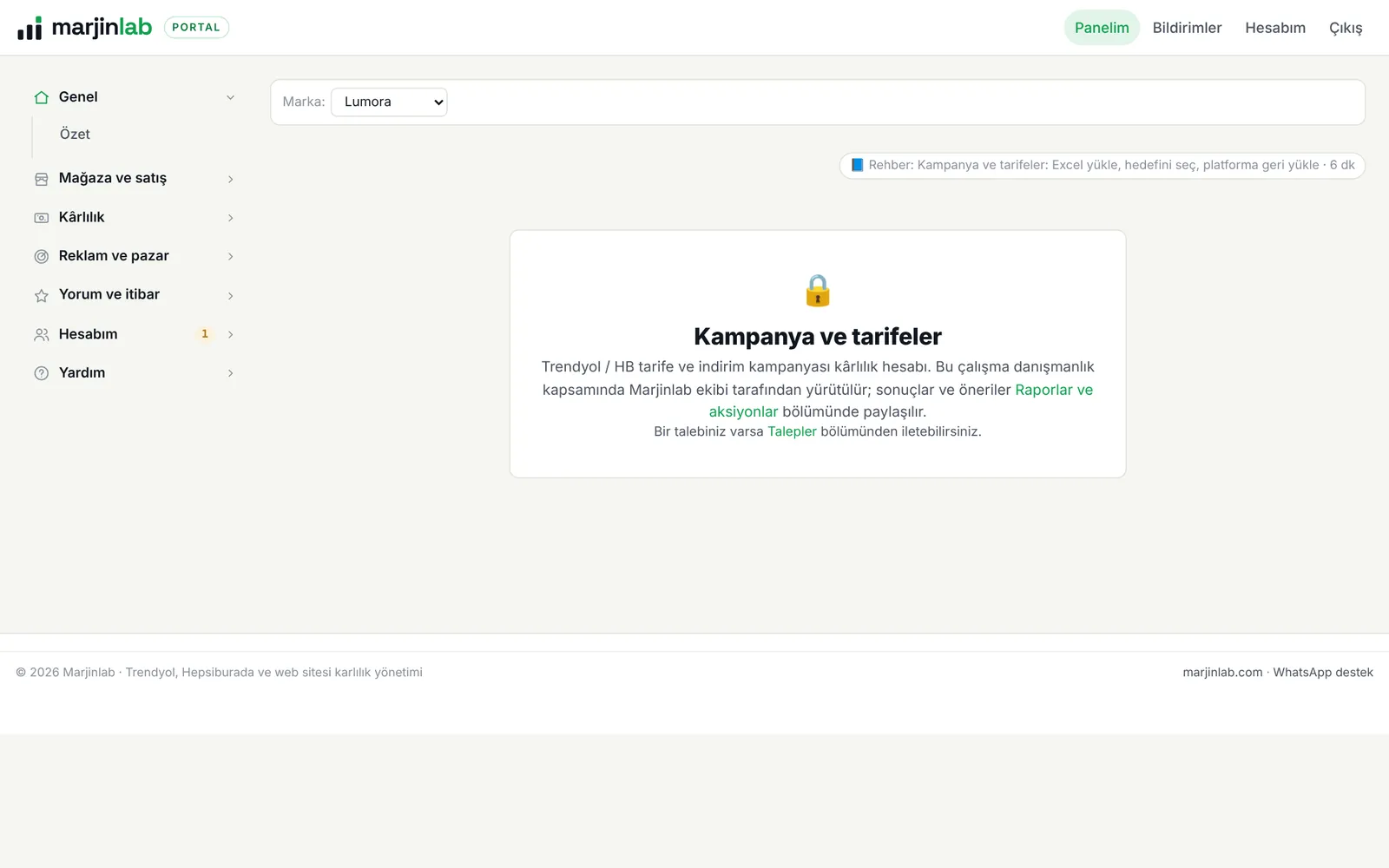Image resolution: width=1389 pixels, height=868 pixels.
Task: Expand the sidebar Hesabım chevron
Action: pos(230,334)
